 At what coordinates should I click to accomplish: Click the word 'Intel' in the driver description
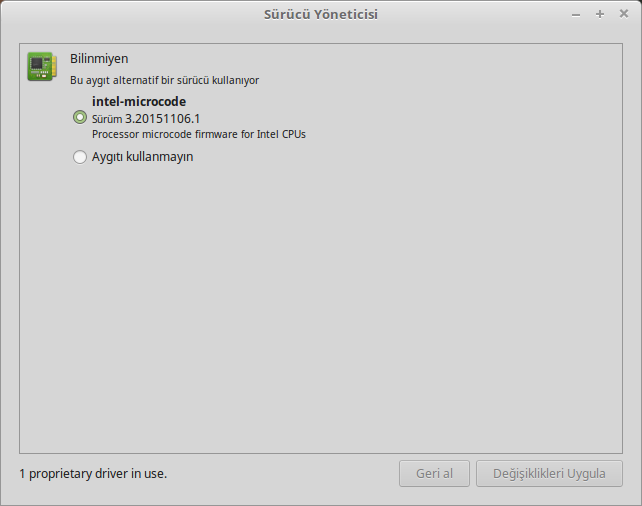point(268,134)
